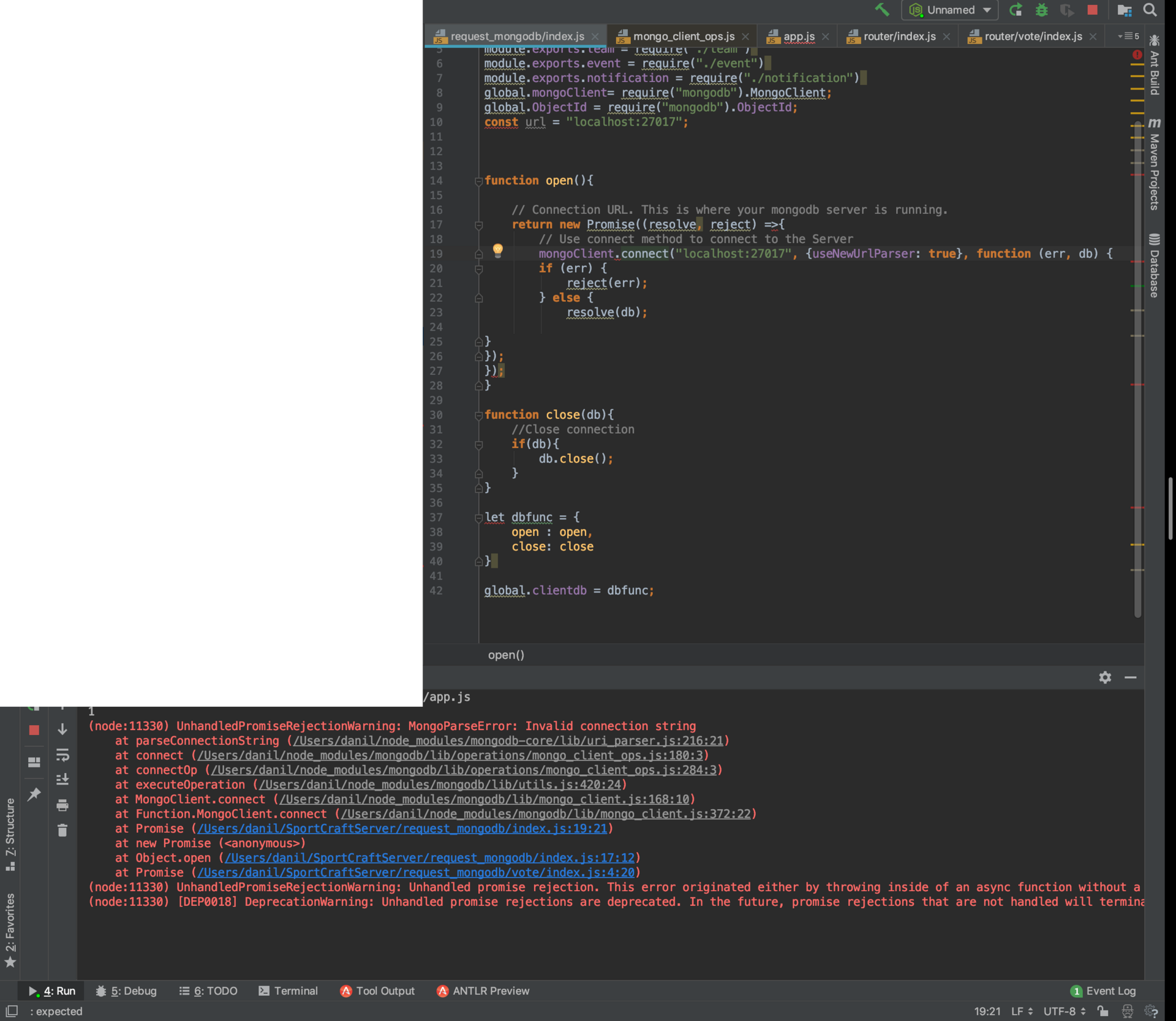1176x1021 pixels.
Task: Start debugging with the green bug icon
Action: pyautogui.click(x=1041, y=10)
